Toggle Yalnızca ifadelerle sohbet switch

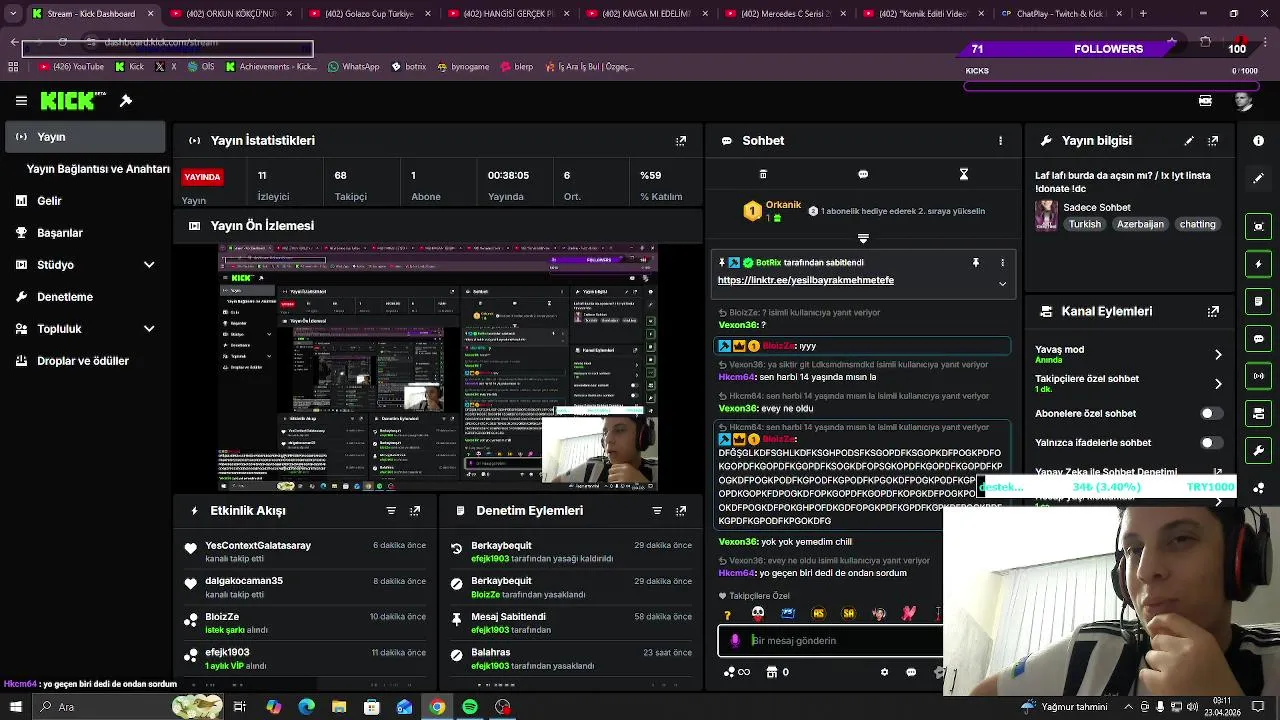tap(1210, 443)
